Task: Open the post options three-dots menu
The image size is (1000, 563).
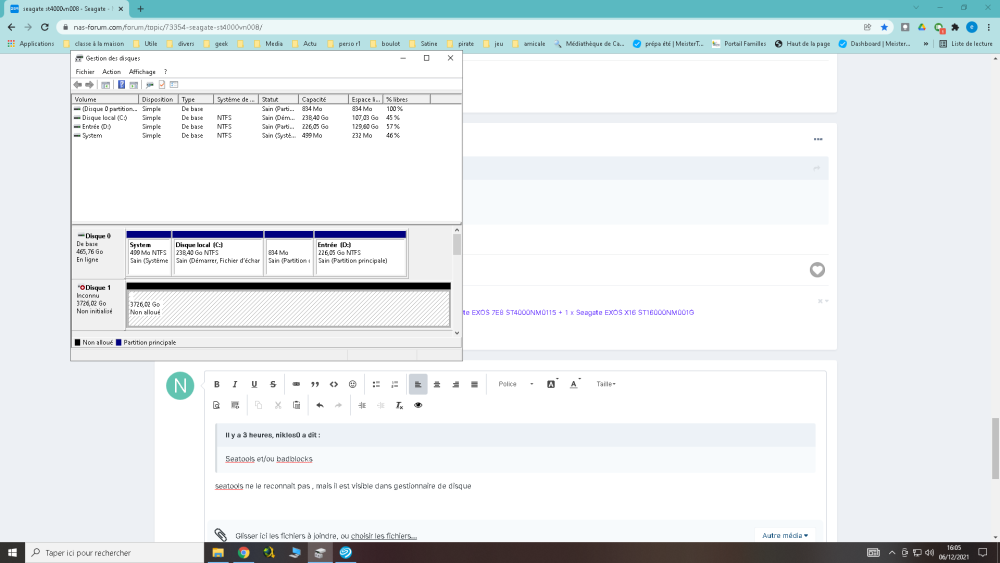Action: (x=818, y=139)
